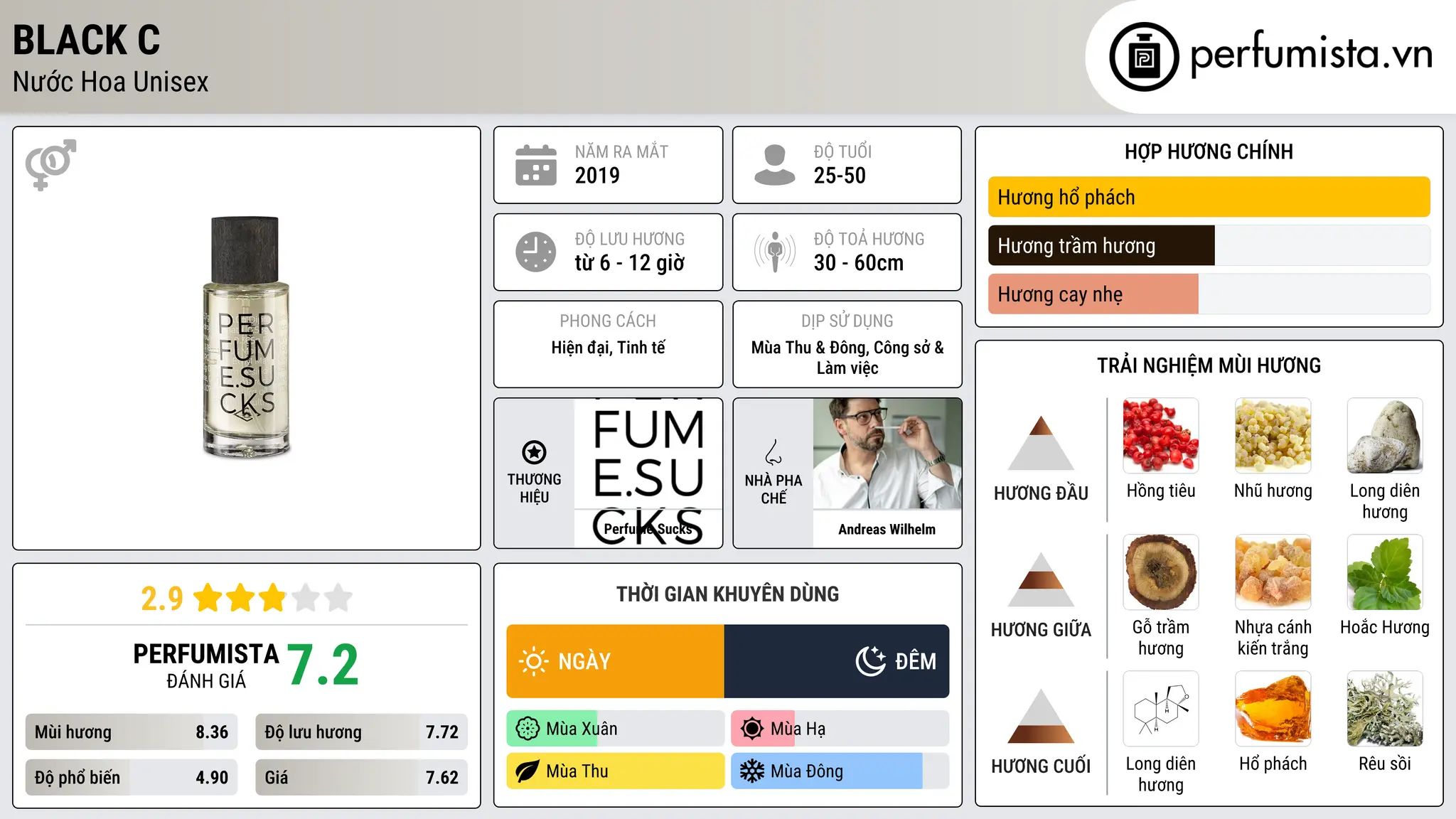Select the Gỗ trầm hương wood image
Image resolution: width=1456 pixels, height=819 pixels.
coord(1161,572)
